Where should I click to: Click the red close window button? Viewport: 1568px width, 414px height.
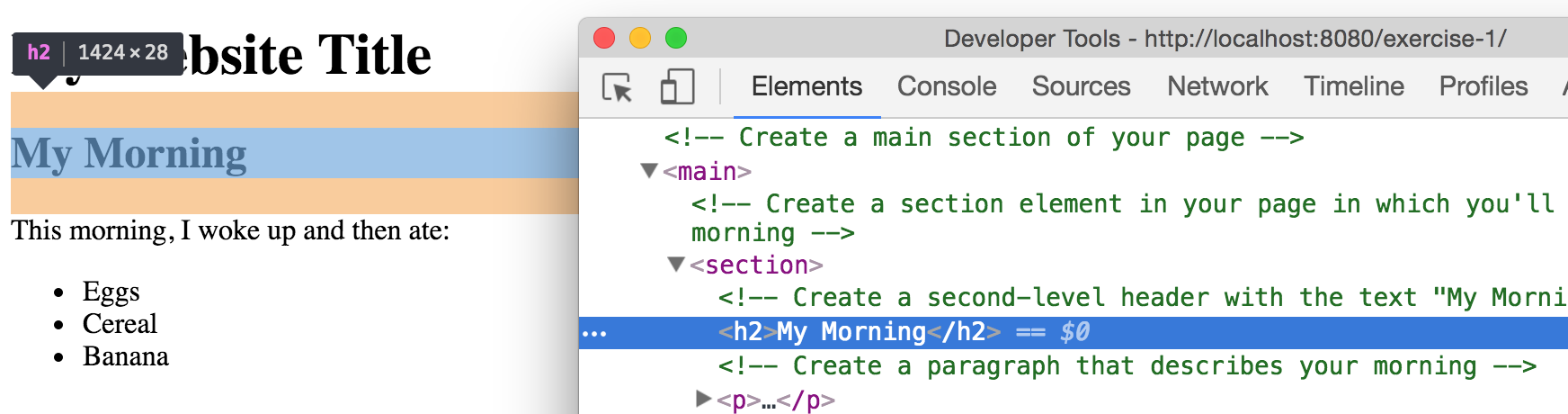pyautogui.click(x=604, y=38)
